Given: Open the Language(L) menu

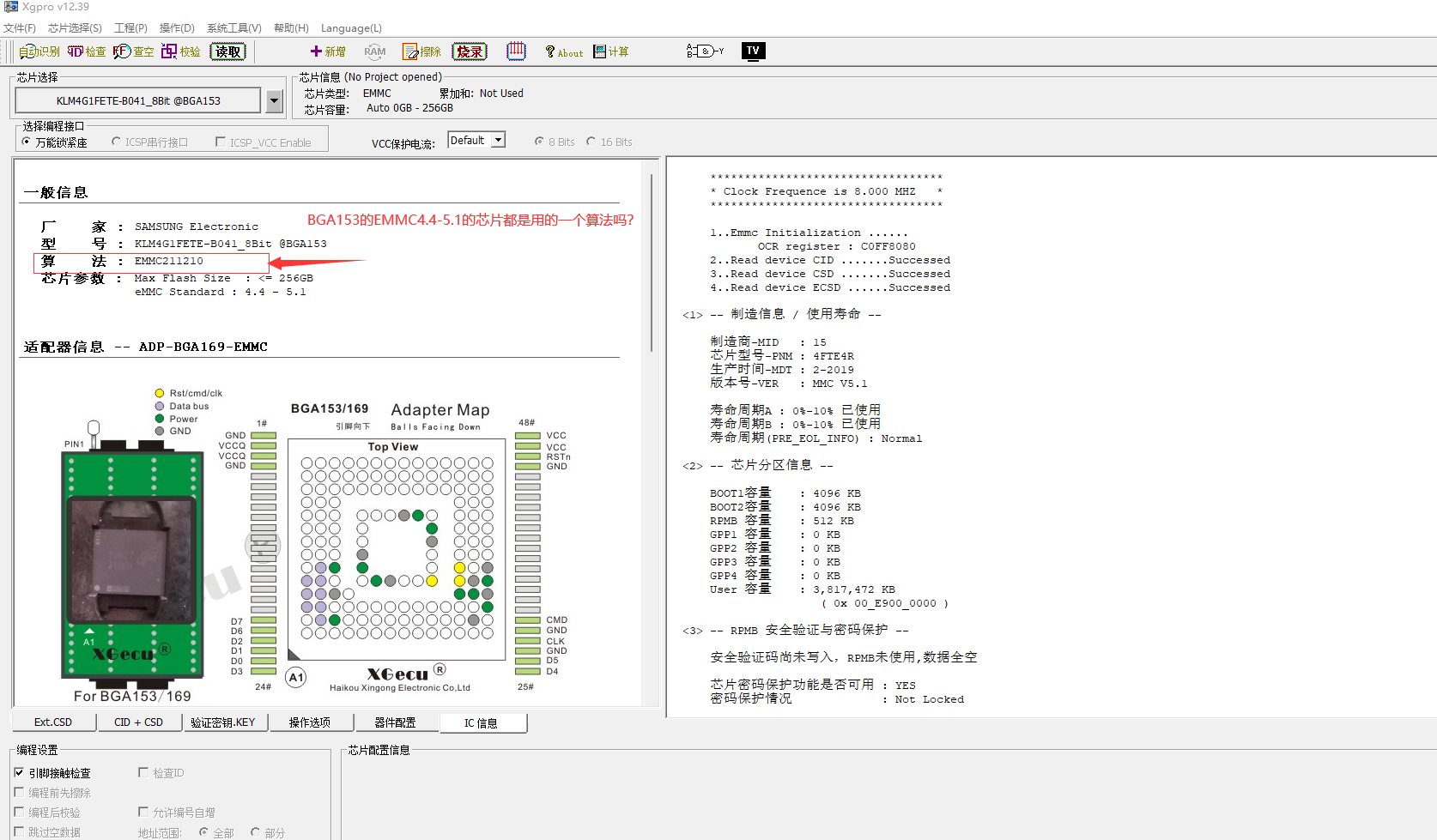Looking at the screenshot, I should click(x=351, y=28).
